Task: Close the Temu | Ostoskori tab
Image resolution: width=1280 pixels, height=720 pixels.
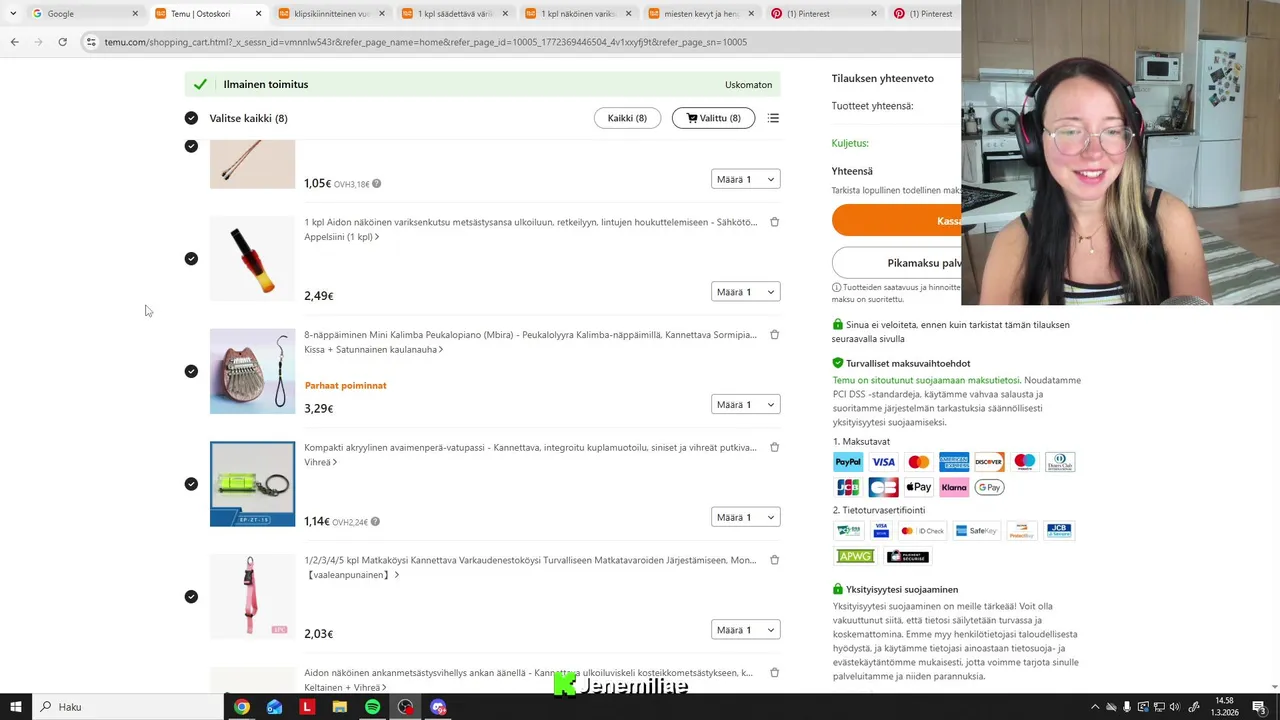Action: (x=258, y=14)
